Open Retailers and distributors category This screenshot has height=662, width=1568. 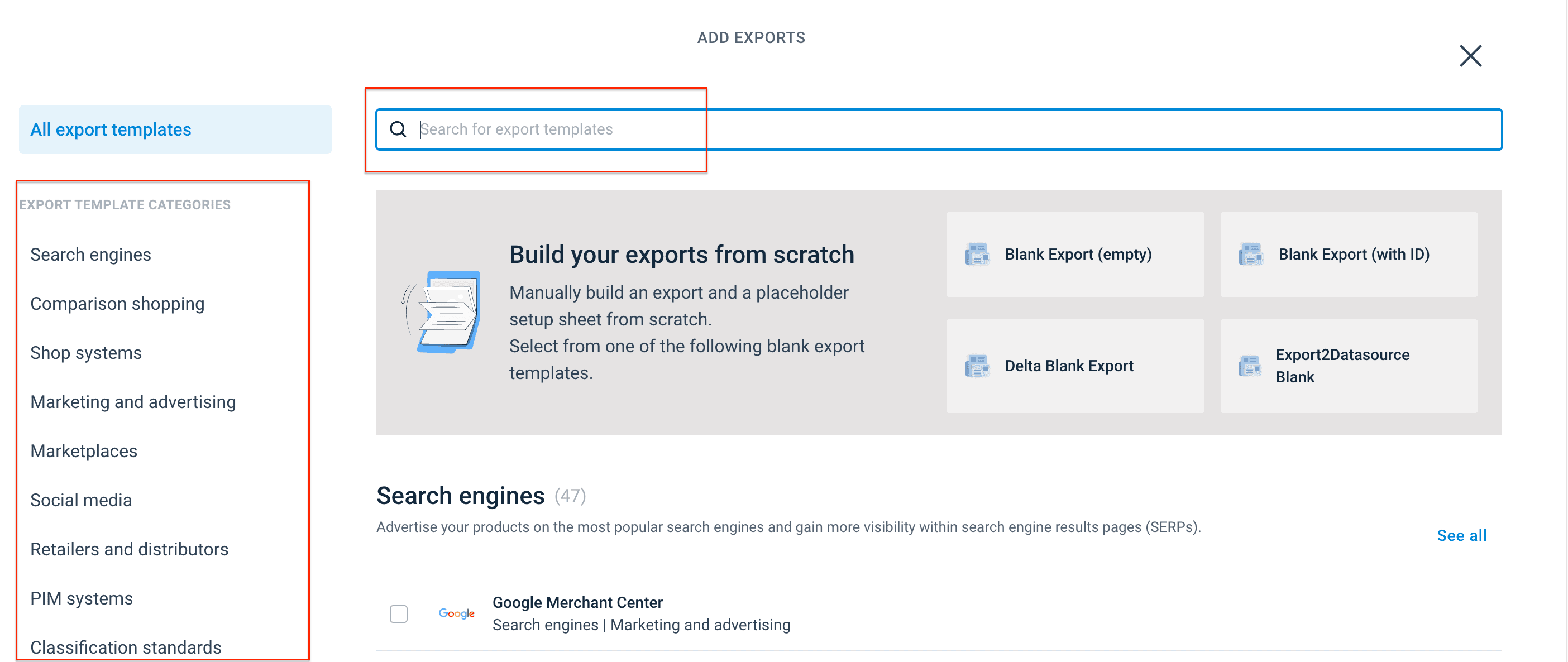click(x=129, y=549)
